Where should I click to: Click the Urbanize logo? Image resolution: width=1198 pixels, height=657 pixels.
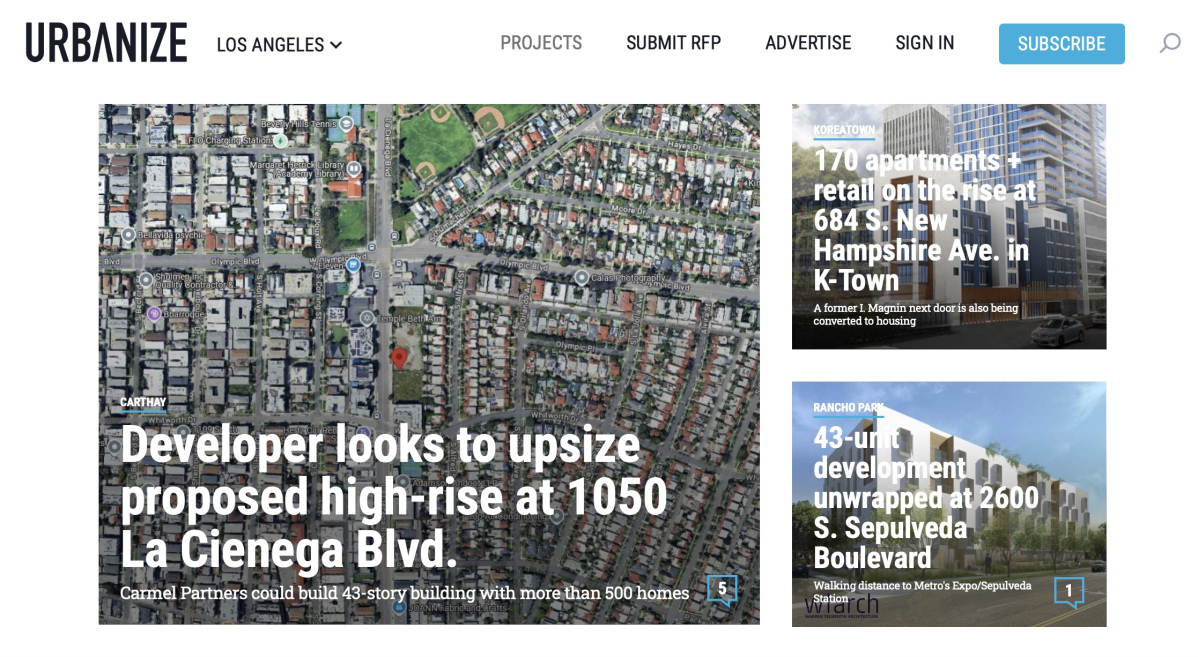click(106, 42)
